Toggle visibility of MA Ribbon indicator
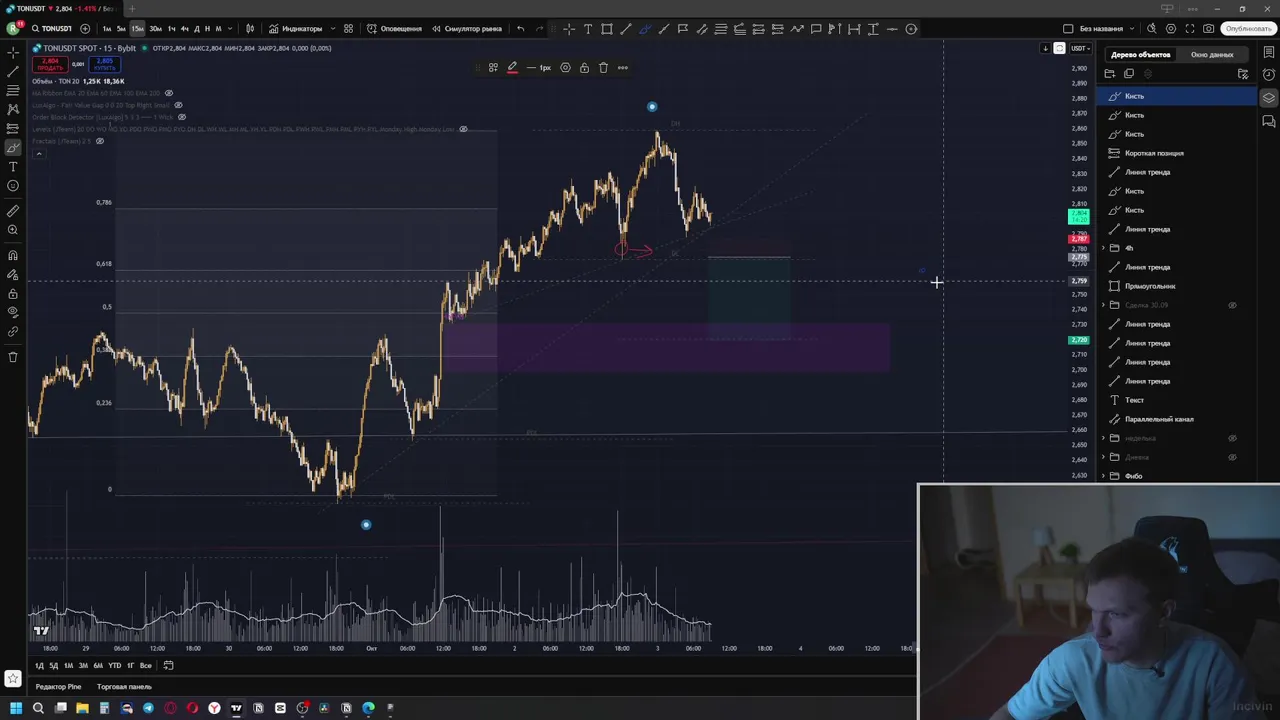The width and height of the screenshot is (1280, 720). [x=168, y=93]
